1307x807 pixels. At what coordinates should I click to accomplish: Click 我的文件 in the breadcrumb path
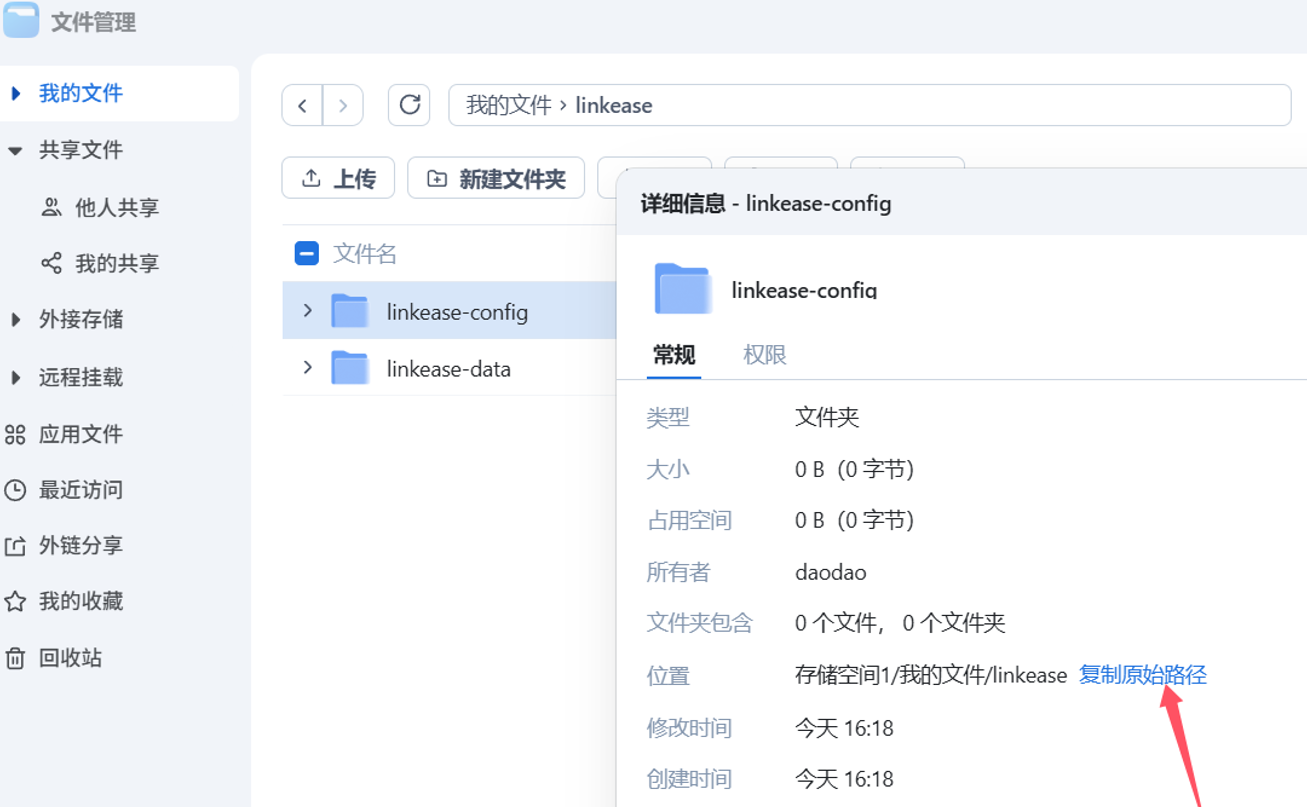509,105
